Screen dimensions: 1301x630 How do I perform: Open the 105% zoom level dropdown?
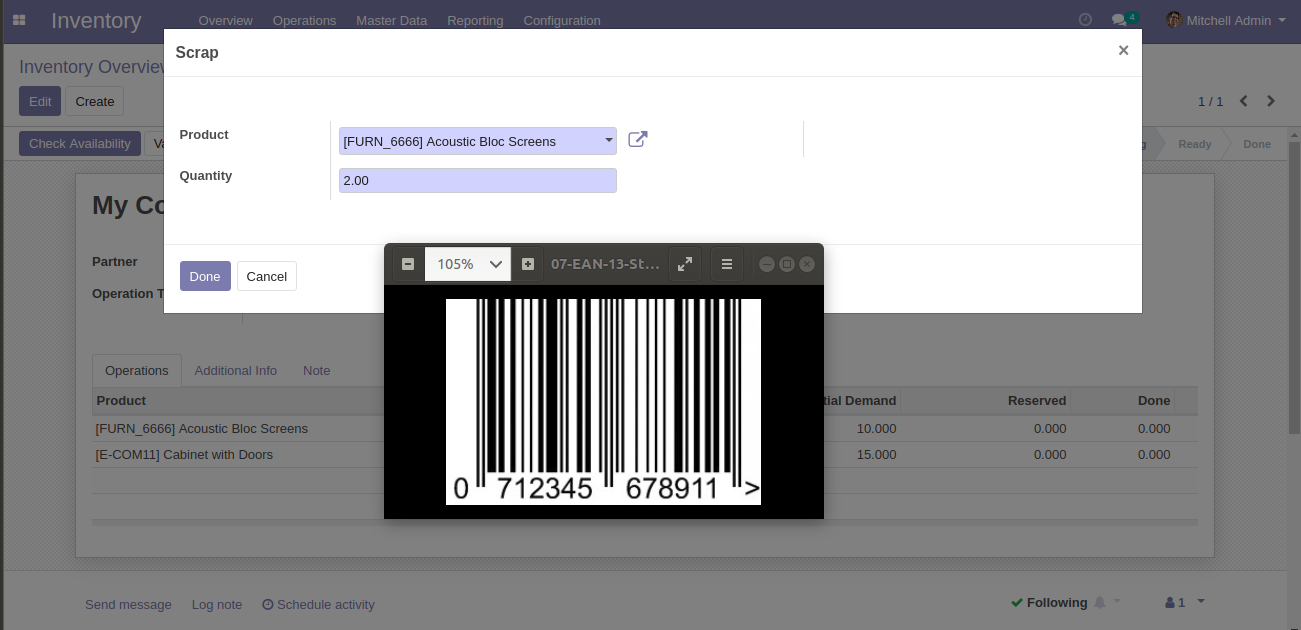(x=468, y=264)
